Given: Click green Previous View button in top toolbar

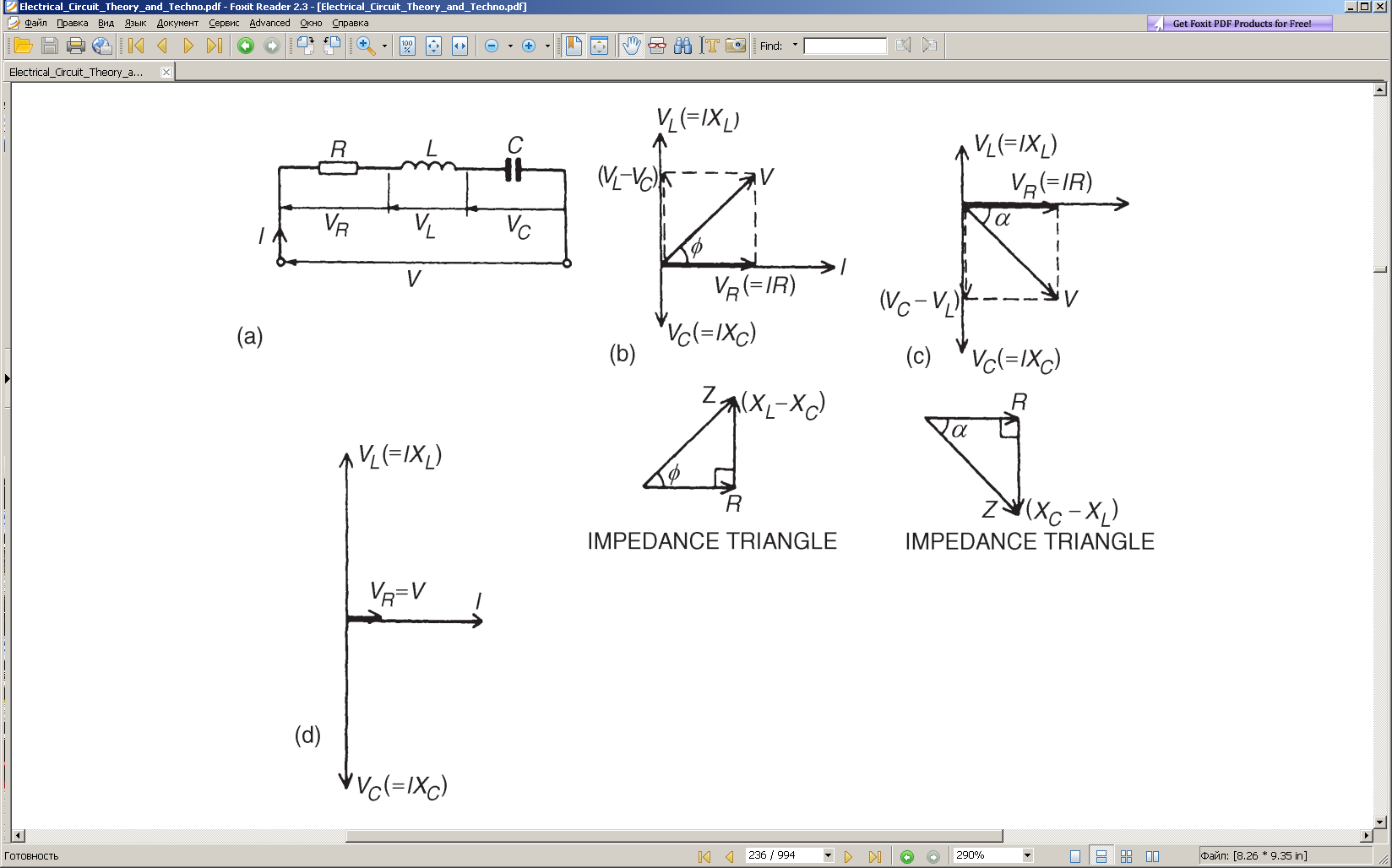Looking at the screenshot, I should [246, 46].
